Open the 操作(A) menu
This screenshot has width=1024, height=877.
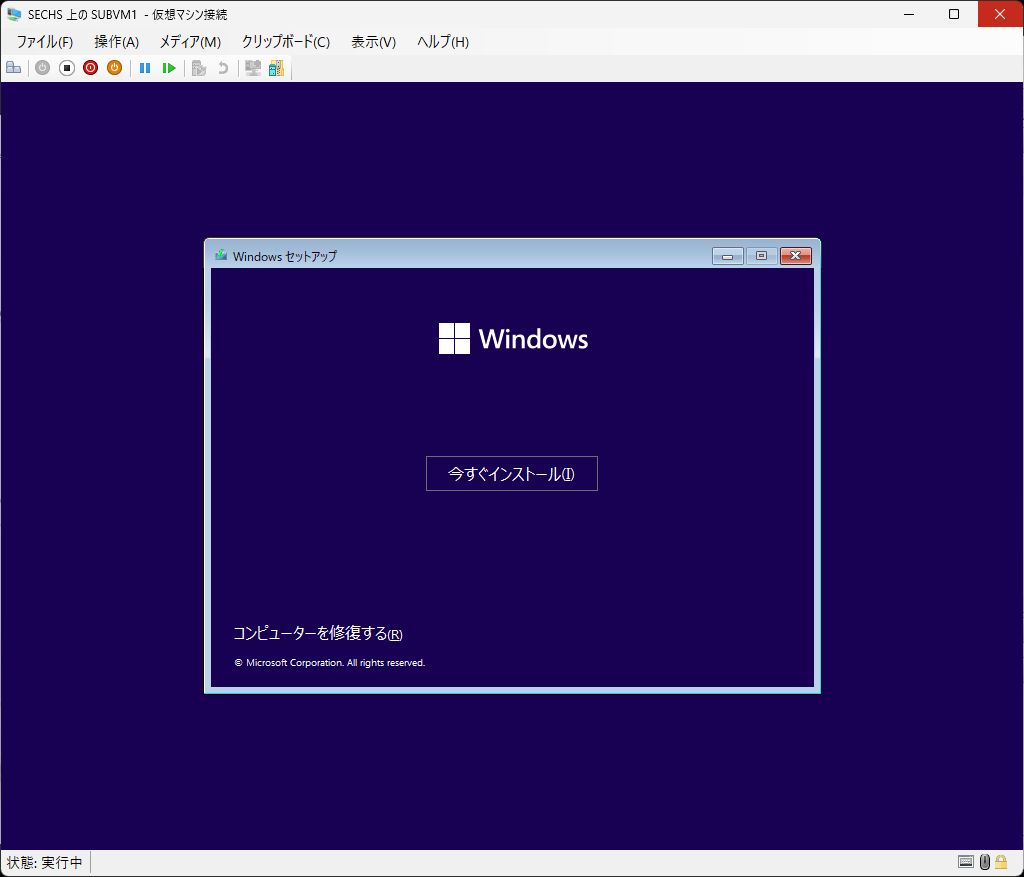coord(116,42)
